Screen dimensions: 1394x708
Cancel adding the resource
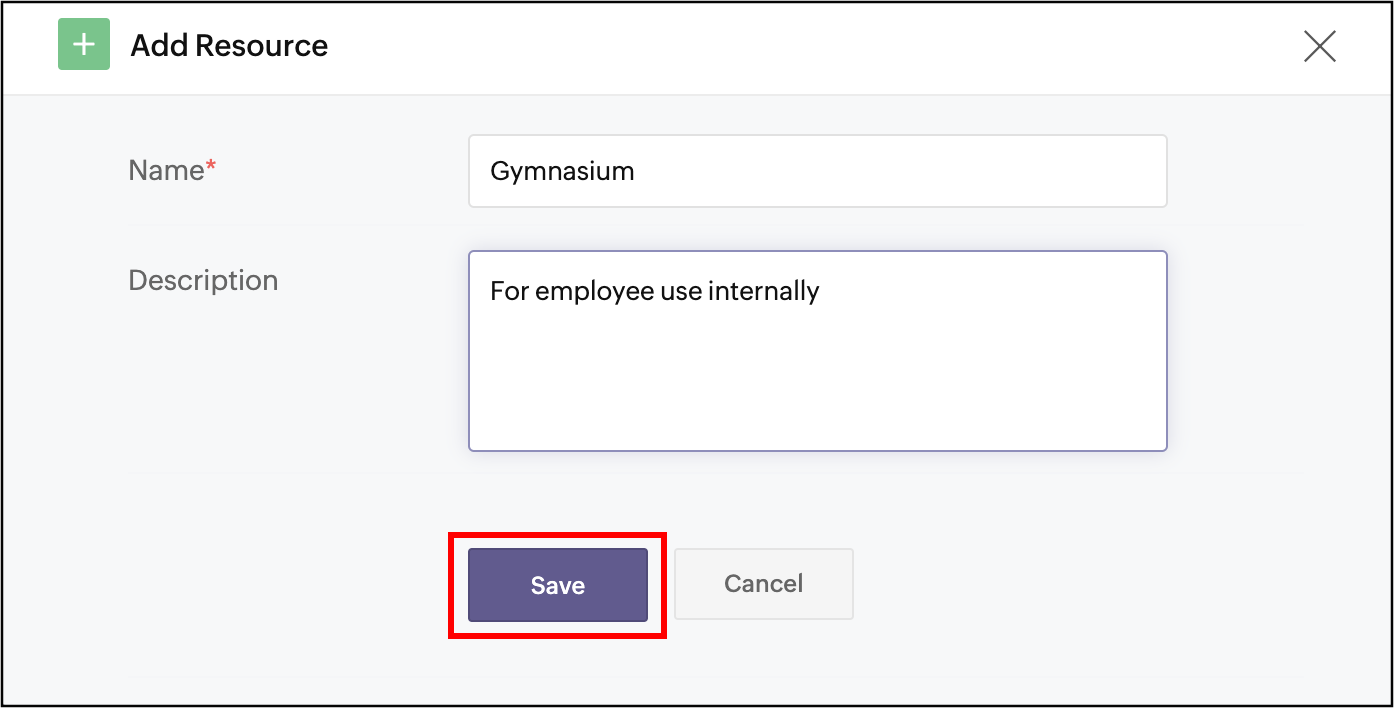763,583
